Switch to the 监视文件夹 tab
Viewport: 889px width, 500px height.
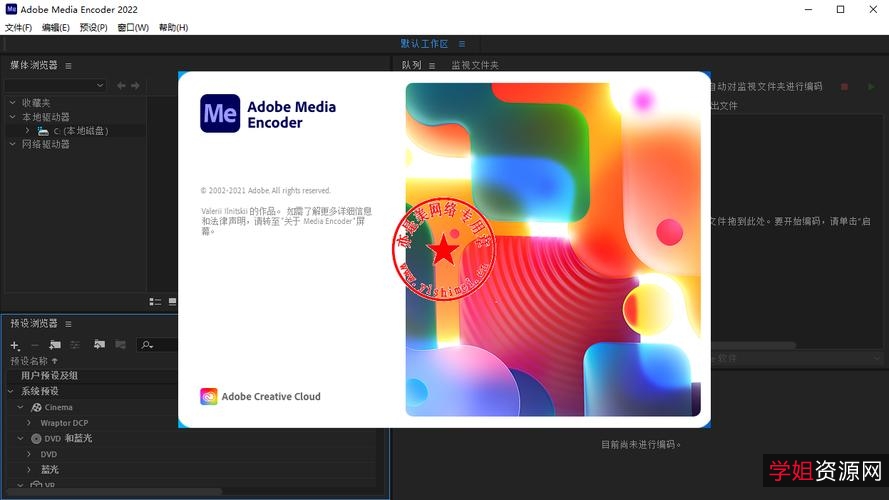pyautogui.click(x=475, y=66)
